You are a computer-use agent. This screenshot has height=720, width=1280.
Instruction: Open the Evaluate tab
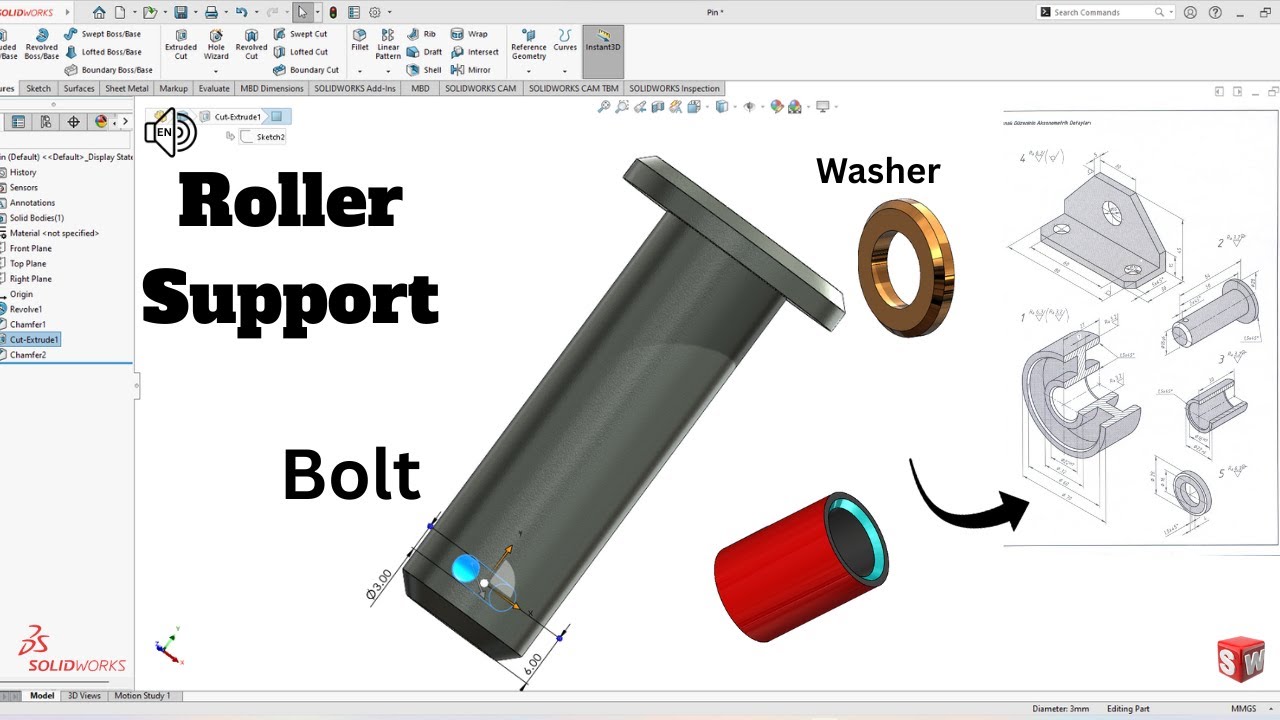tap(214, 89)
